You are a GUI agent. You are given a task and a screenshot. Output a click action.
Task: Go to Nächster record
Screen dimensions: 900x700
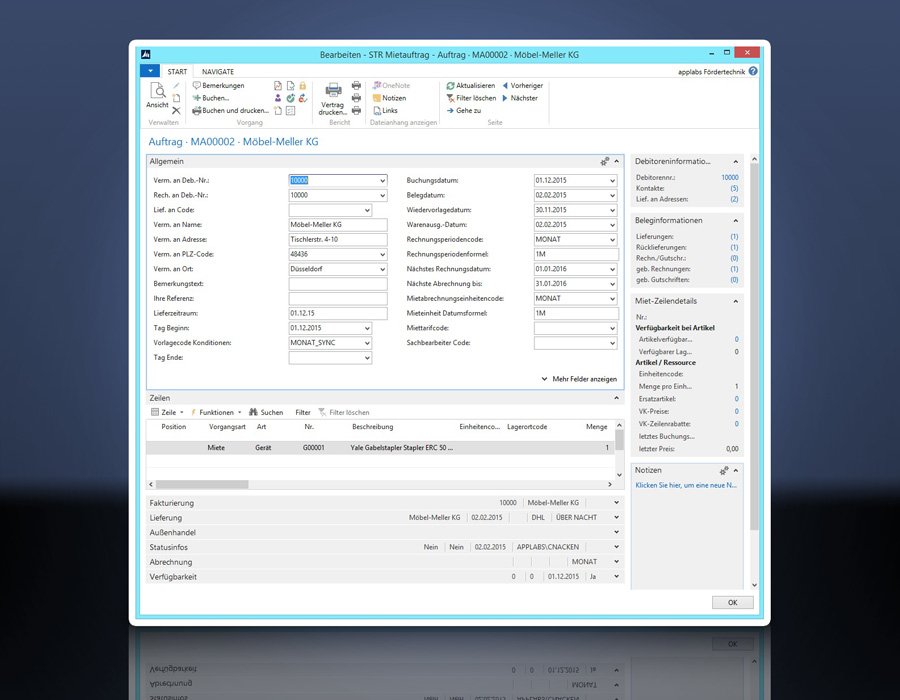tap(520, 98)
